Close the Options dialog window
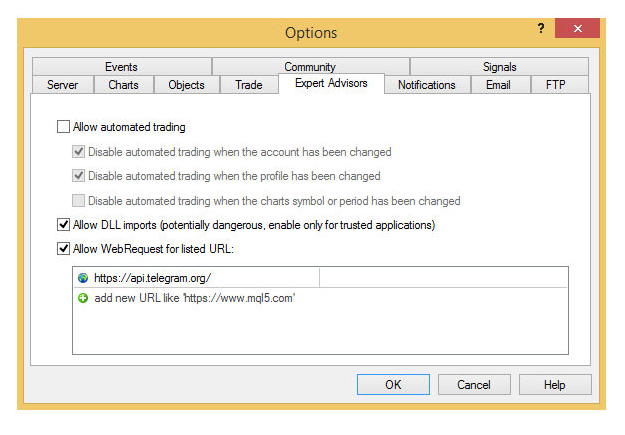 tap(577, 28)
